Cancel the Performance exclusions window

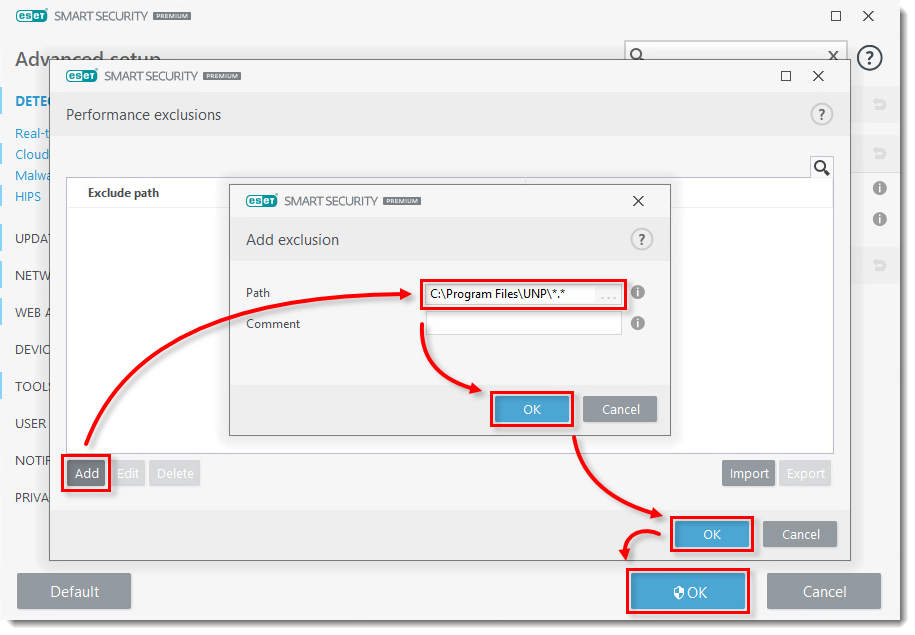pyautogui.click(x=800, y=534)
